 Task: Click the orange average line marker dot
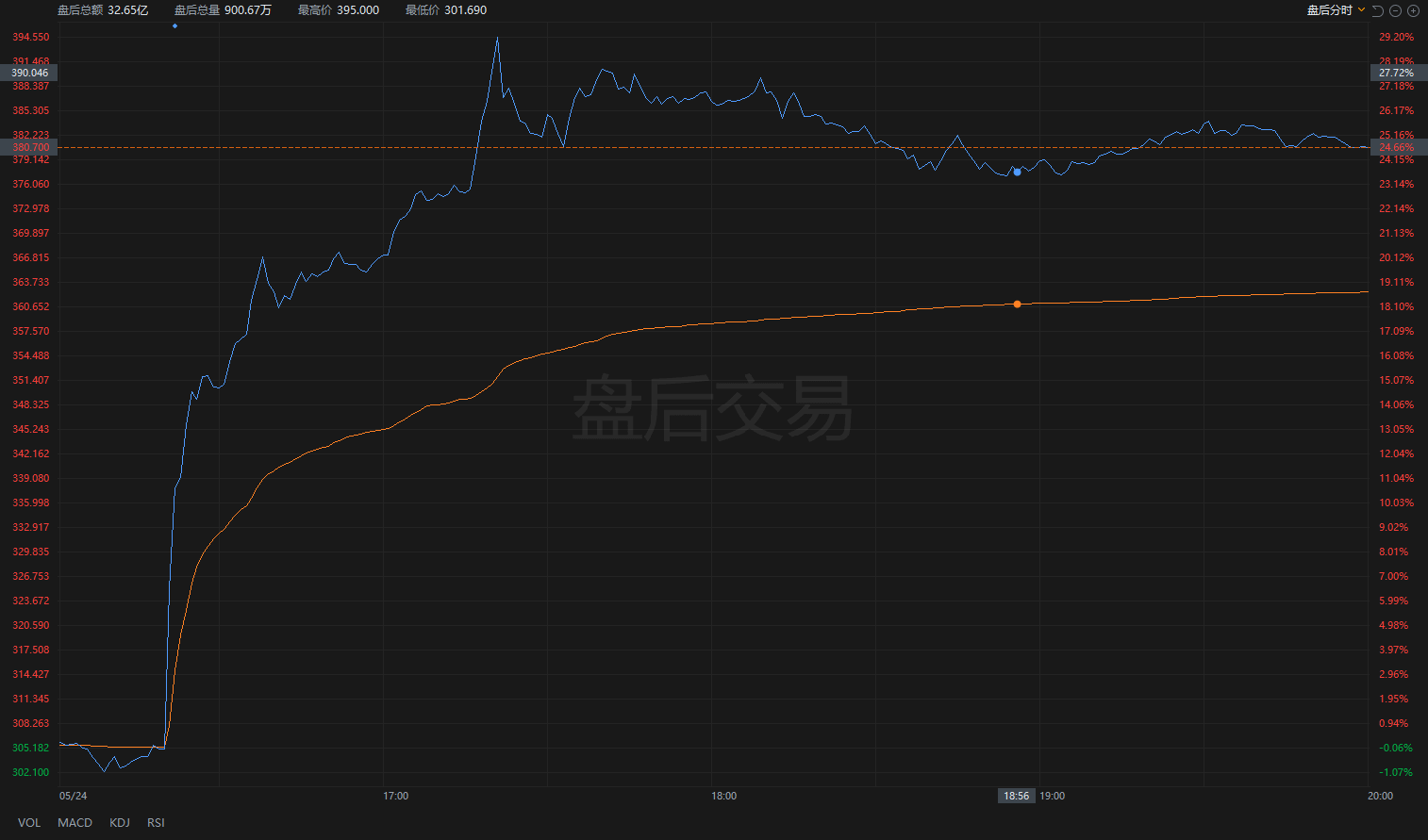(1017, 305)
